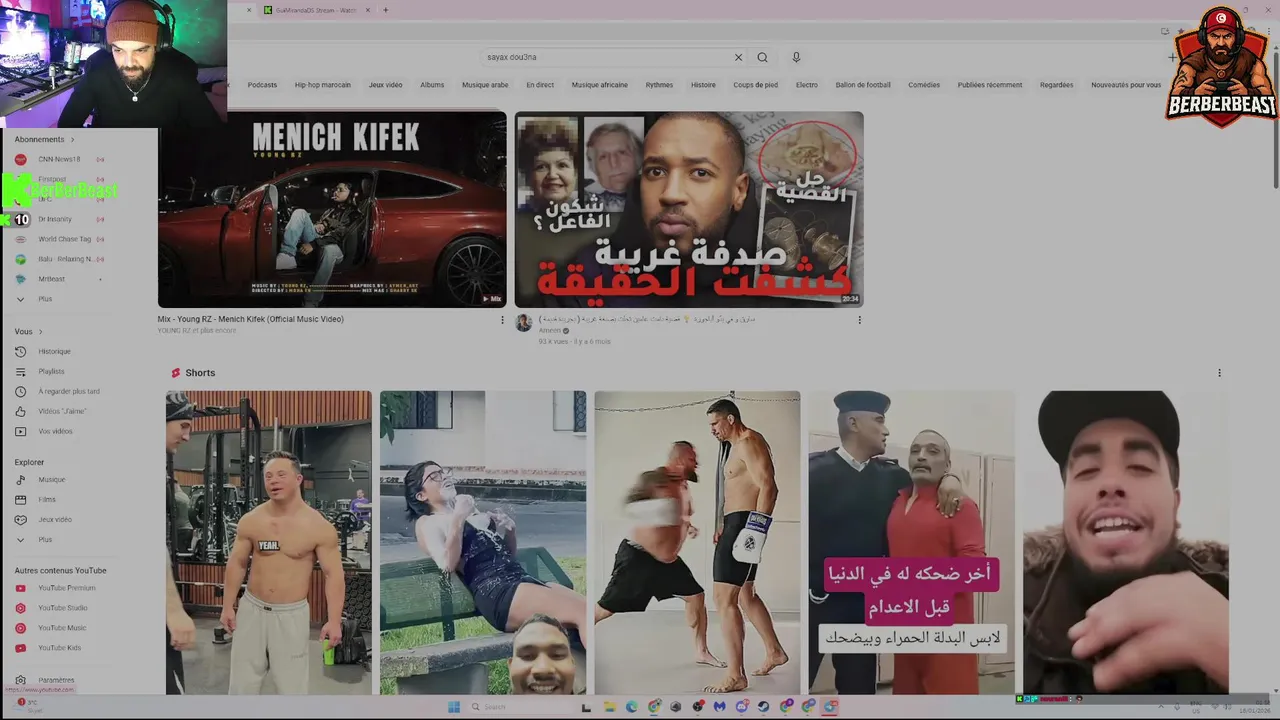Open Musique under Explorer
This screenshot has height=720, width=1280.
pyautogui.click(x=51, y=480)
